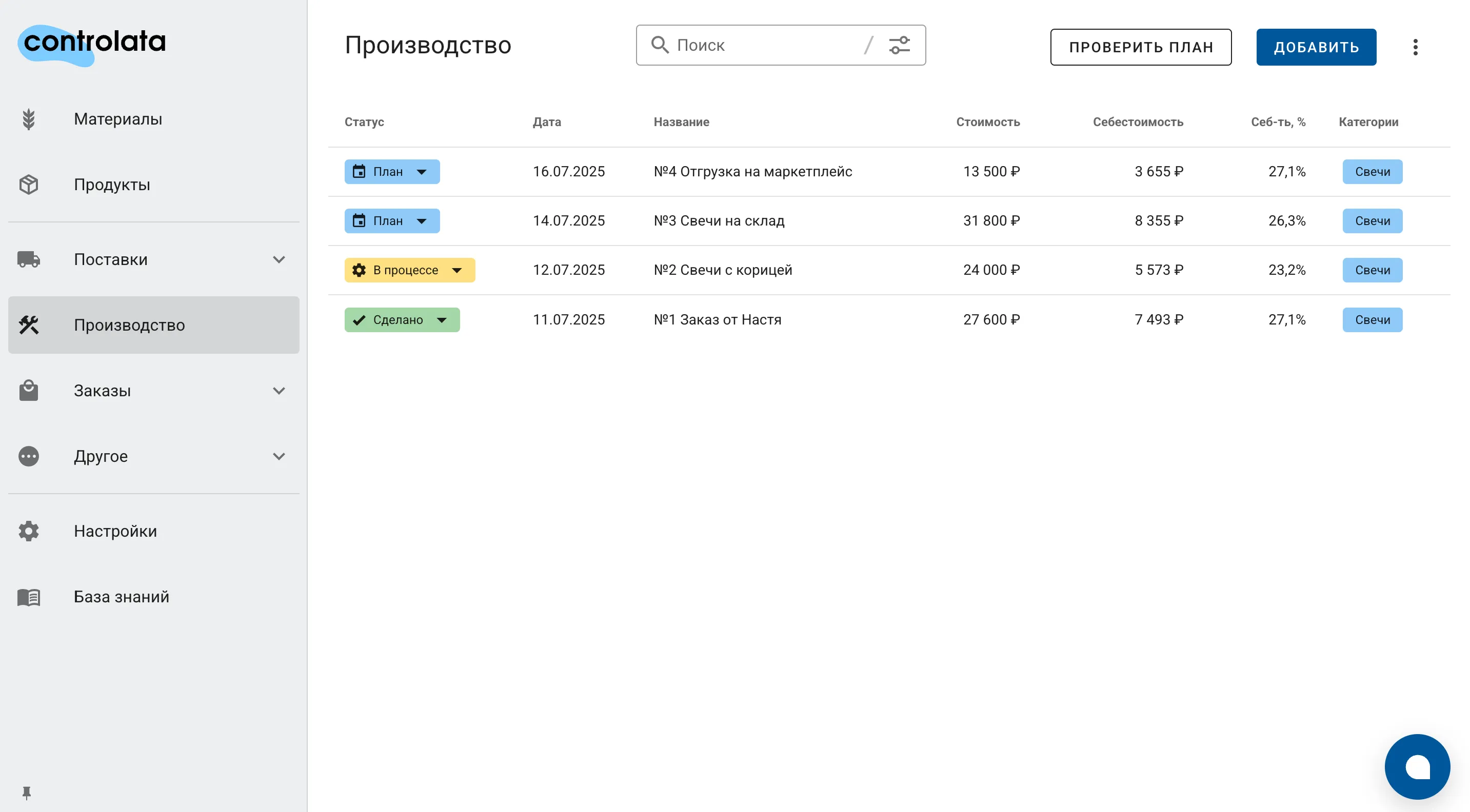This screenshot has height=812, width=1470.
Task: Expand the Другое submenu chevron
Action: pyautogui.click(x=279, y=456)
